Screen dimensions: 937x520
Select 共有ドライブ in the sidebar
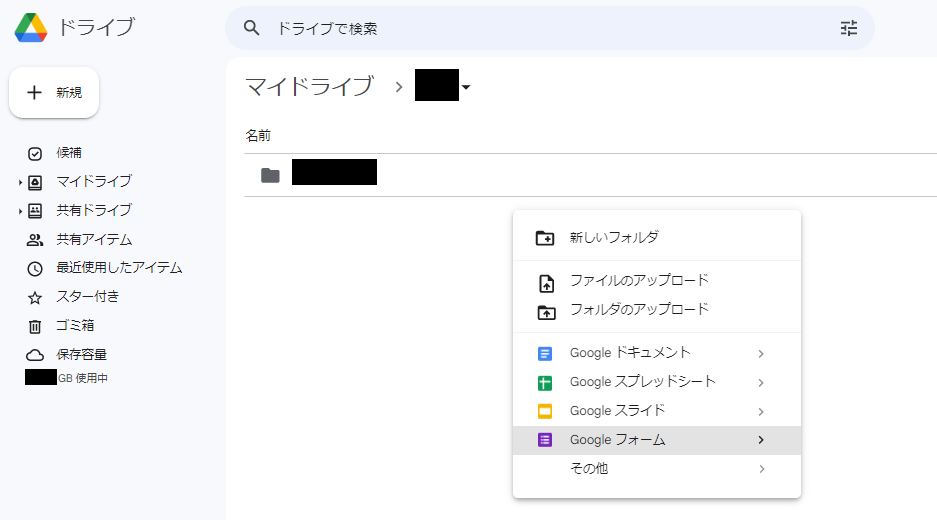point(94,210)
